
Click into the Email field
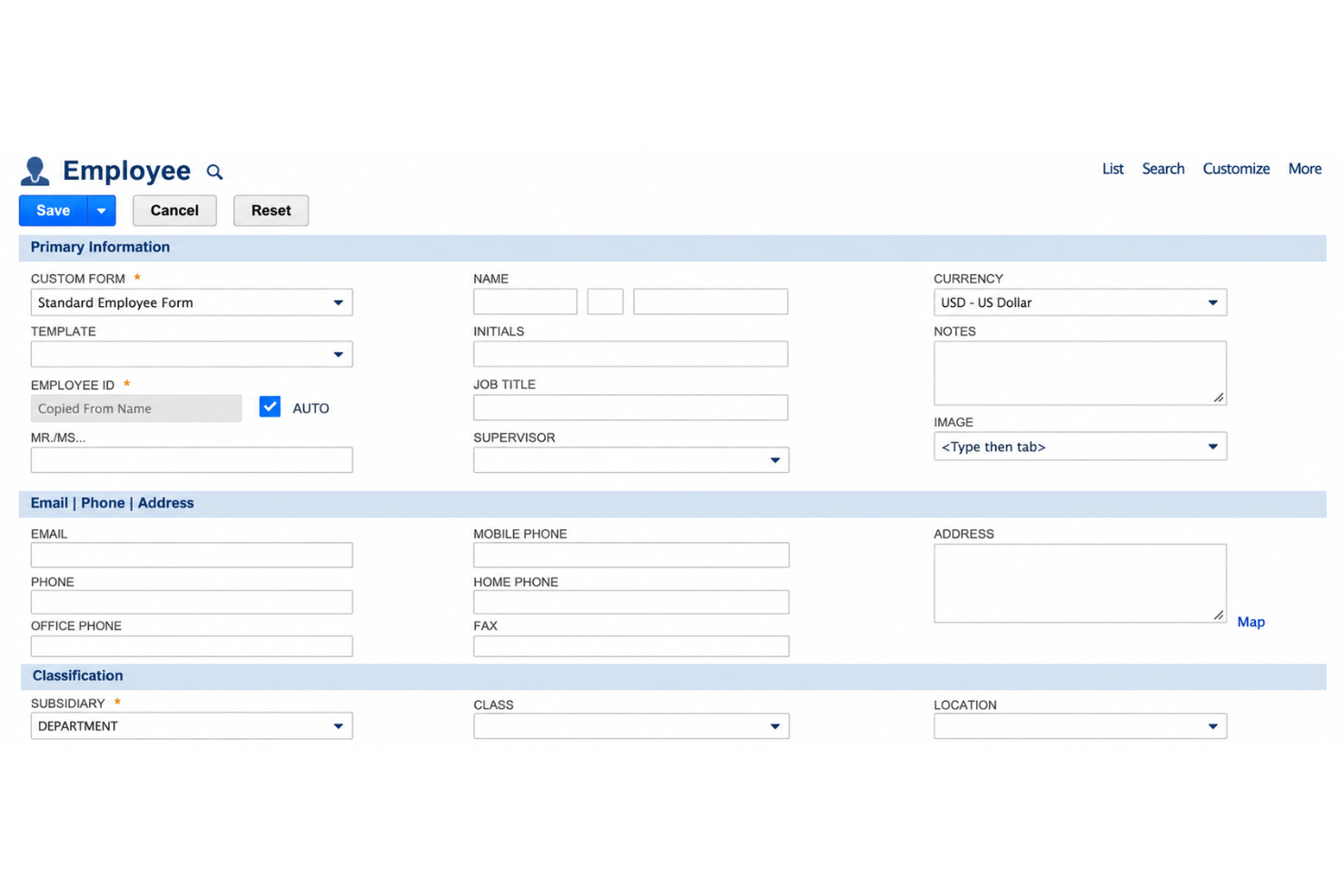tap(192, 555)
